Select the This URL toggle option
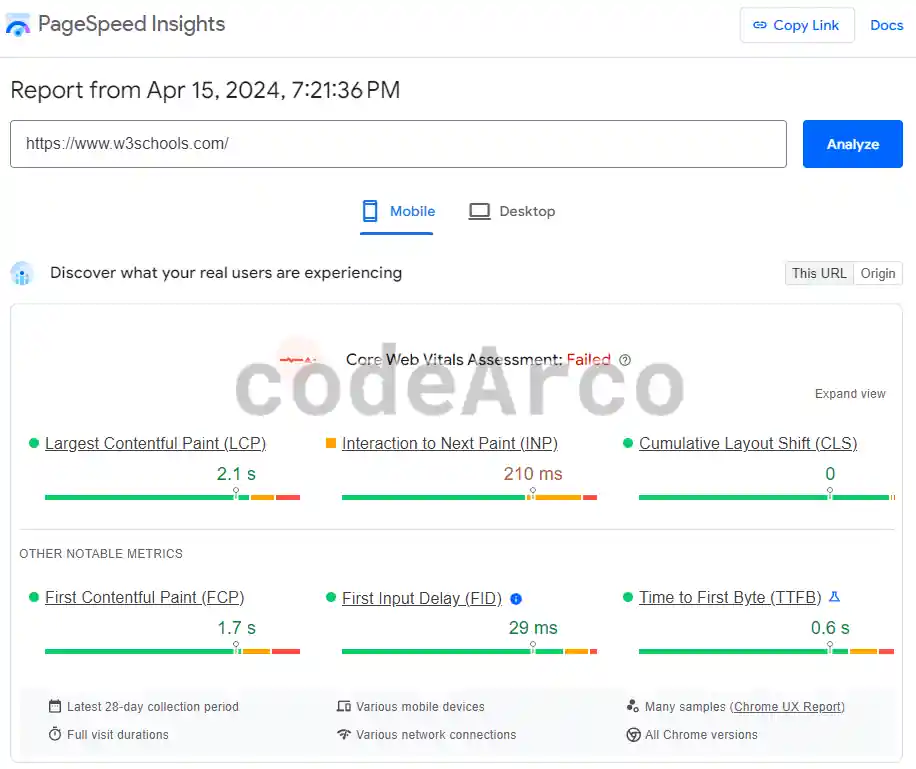 (819, 273)
